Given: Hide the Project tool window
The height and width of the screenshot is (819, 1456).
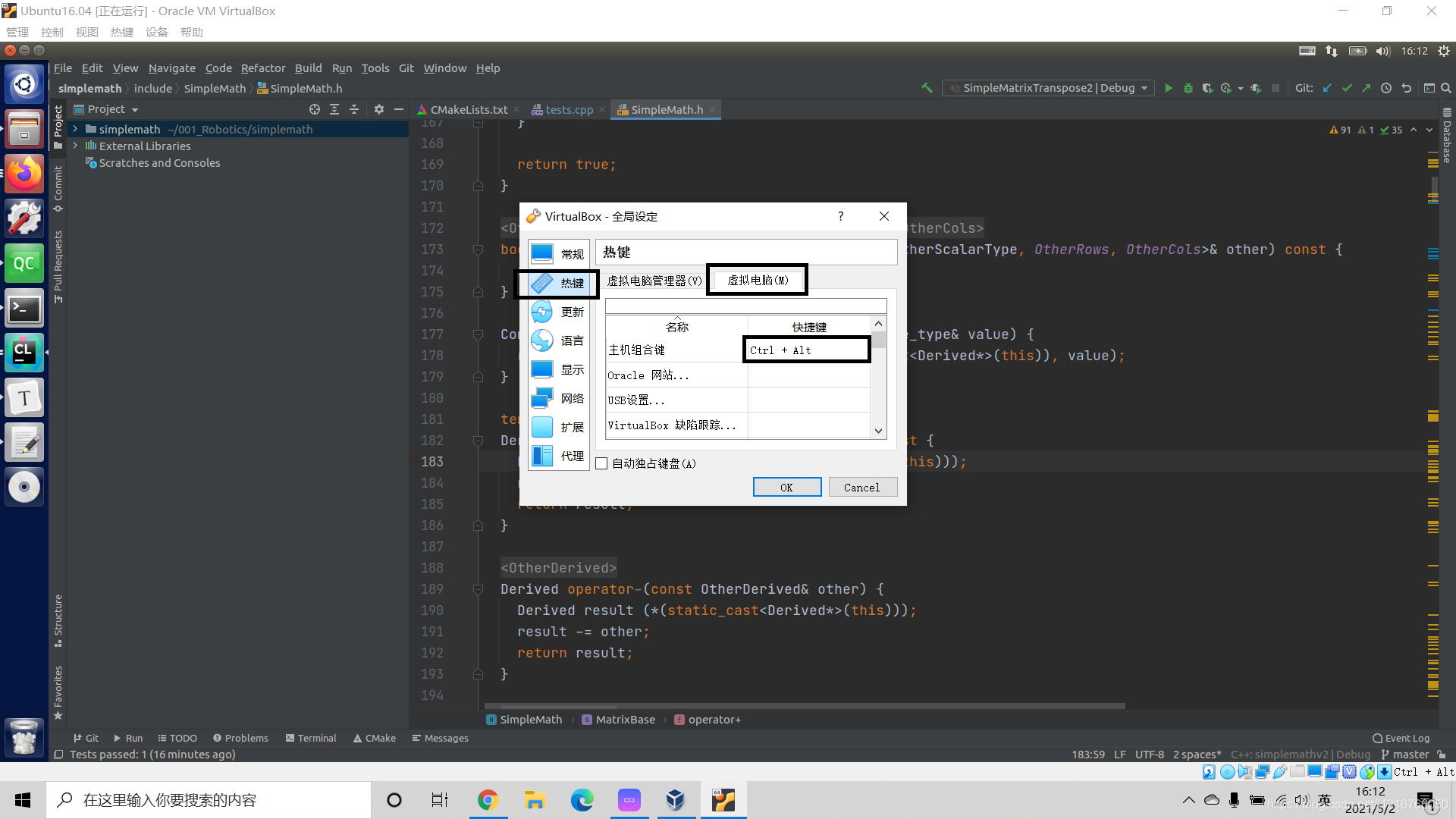Looking at the screenshot, I should tap(399, 109).
